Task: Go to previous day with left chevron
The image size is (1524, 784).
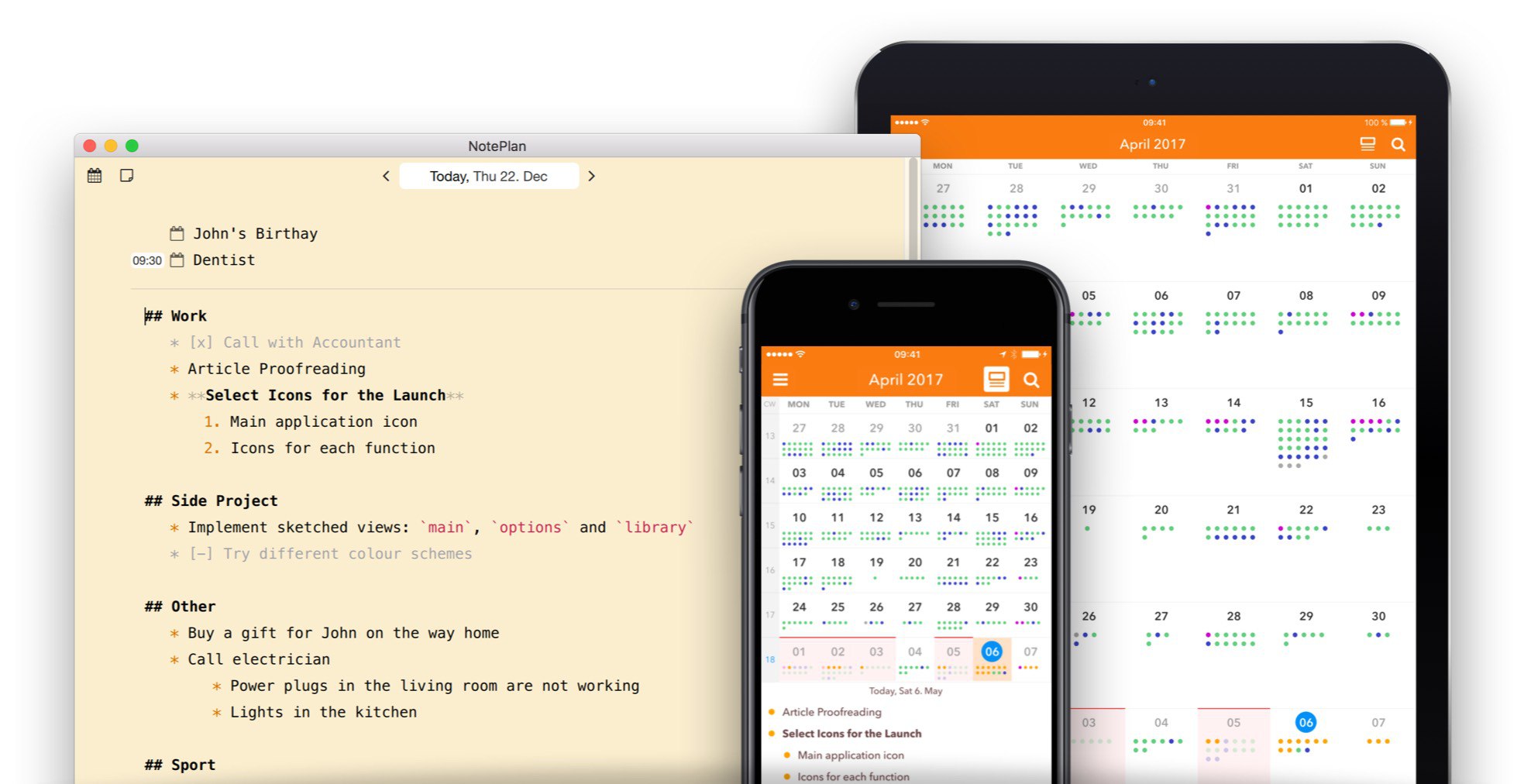Action: coord(386,176)
